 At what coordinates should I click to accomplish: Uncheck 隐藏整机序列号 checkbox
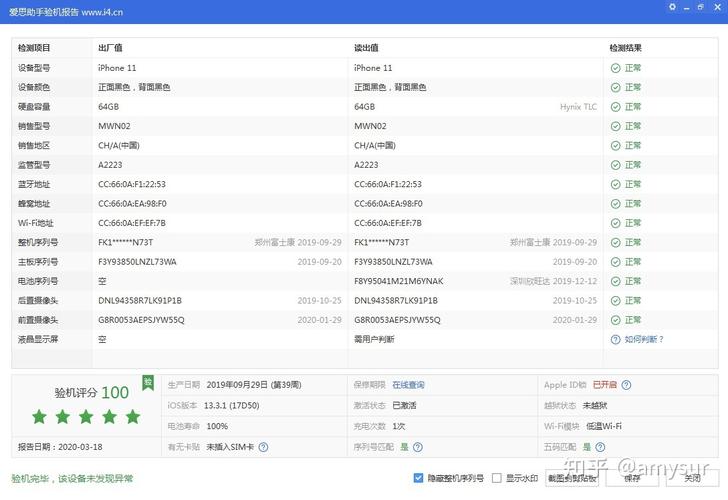[x=418, y=478]
